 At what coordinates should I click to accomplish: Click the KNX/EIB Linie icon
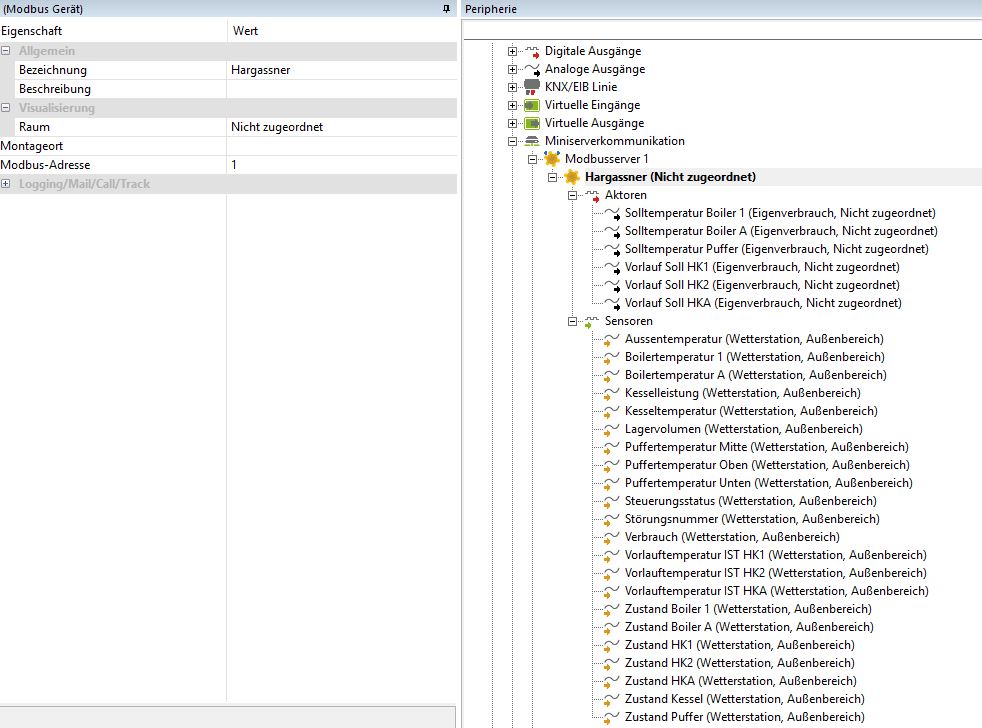pyautogui.click(x=532, y=87)
